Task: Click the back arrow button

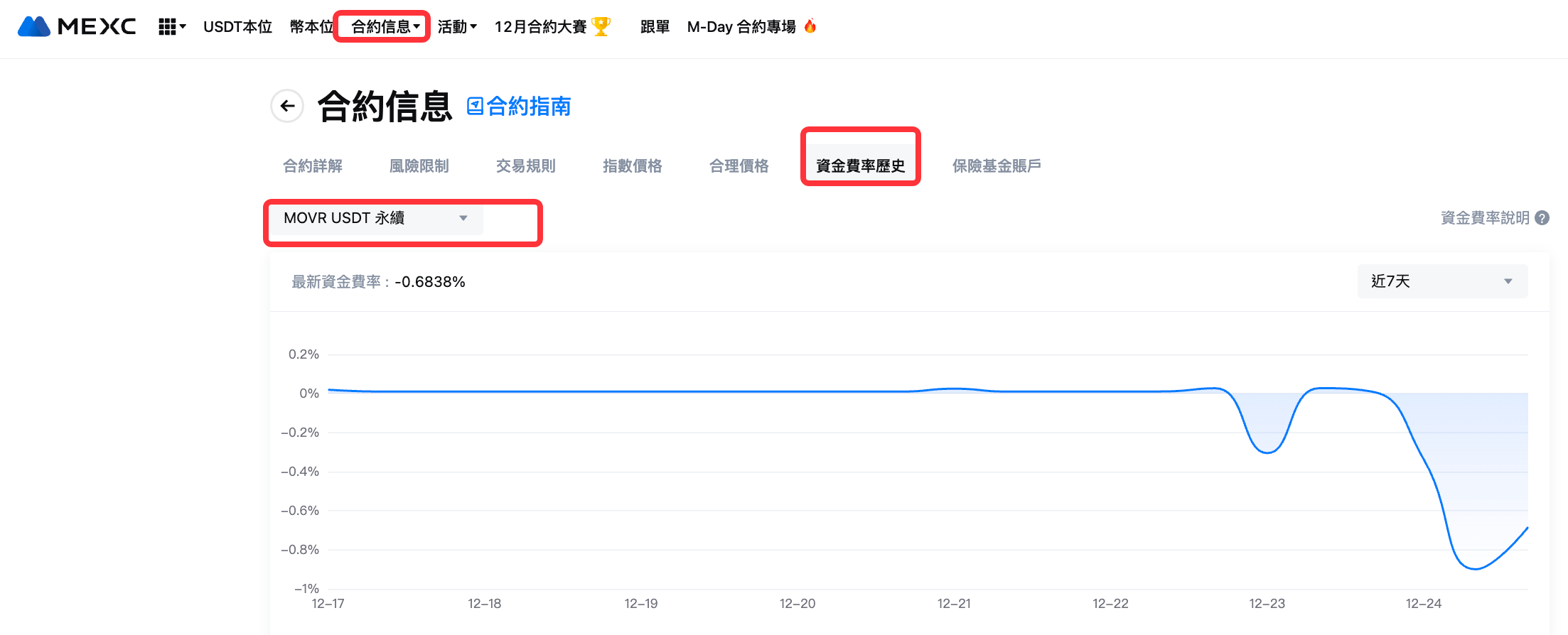Action: [287, 107]
